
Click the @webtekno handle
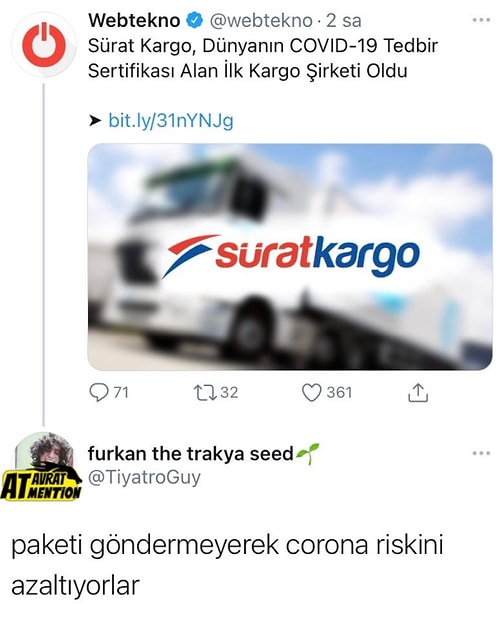[x=261, y=21]
